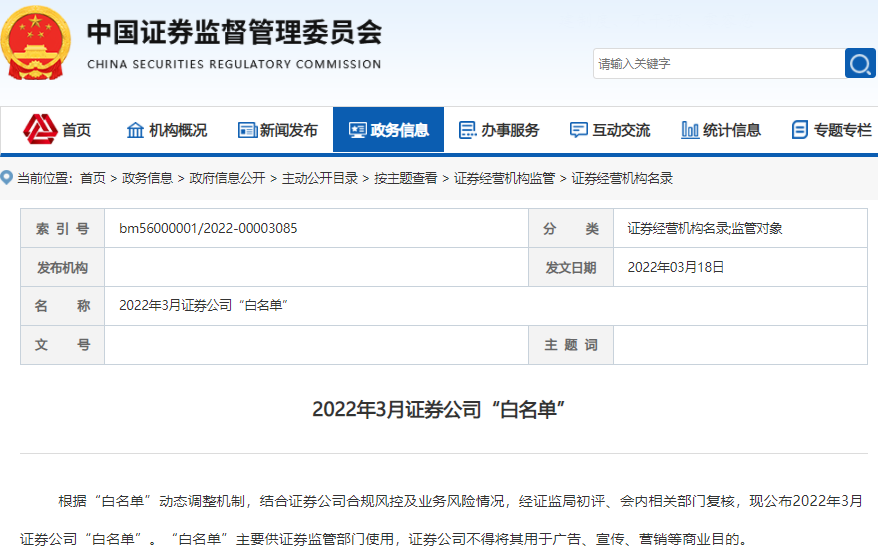878x555 pixels.
Task: Click the monitor icon beside 政务信息
Action: tap(357, 130)
